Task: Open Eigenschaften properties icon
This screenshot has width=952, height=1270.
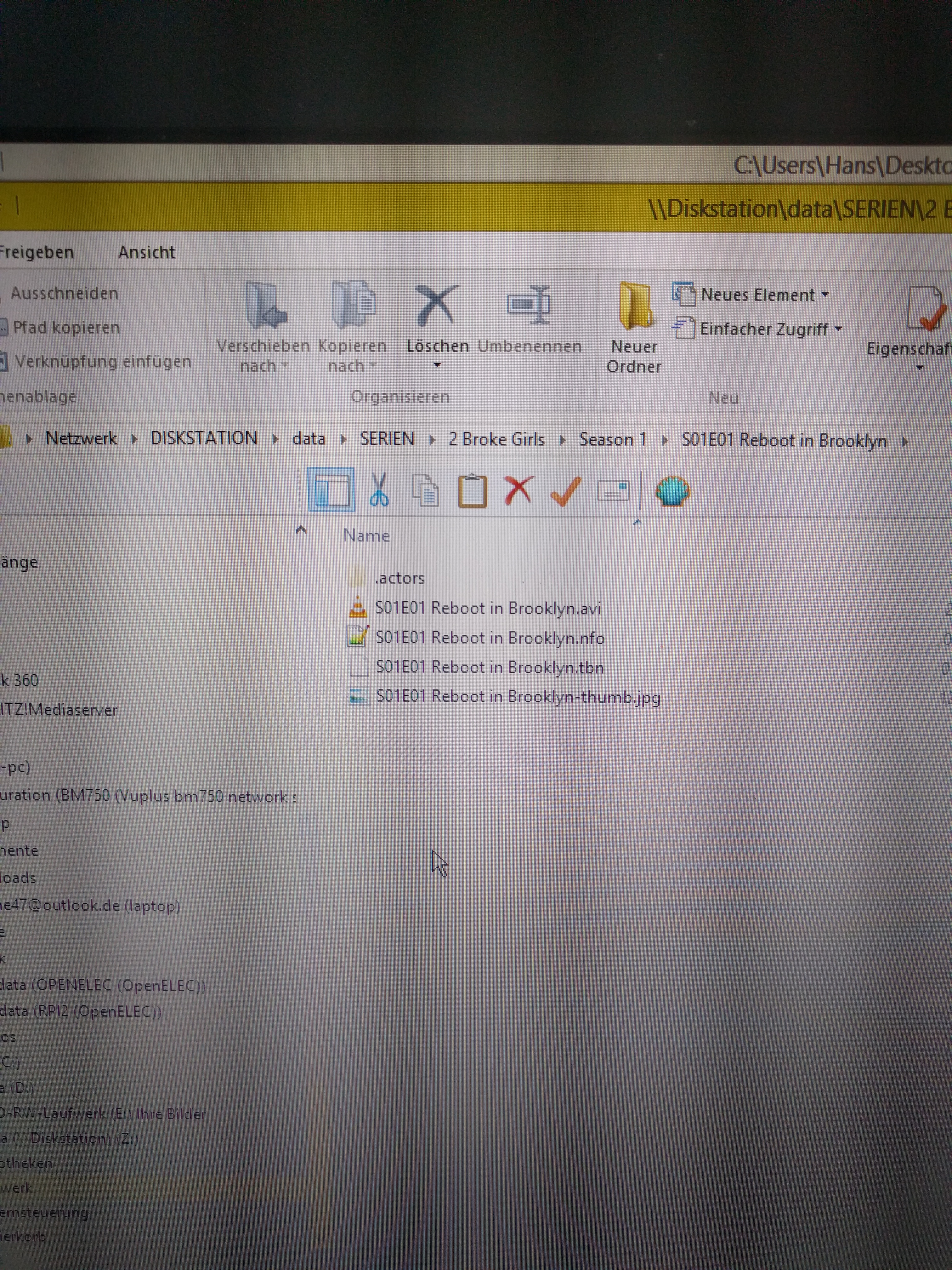Action: (926, 308)
